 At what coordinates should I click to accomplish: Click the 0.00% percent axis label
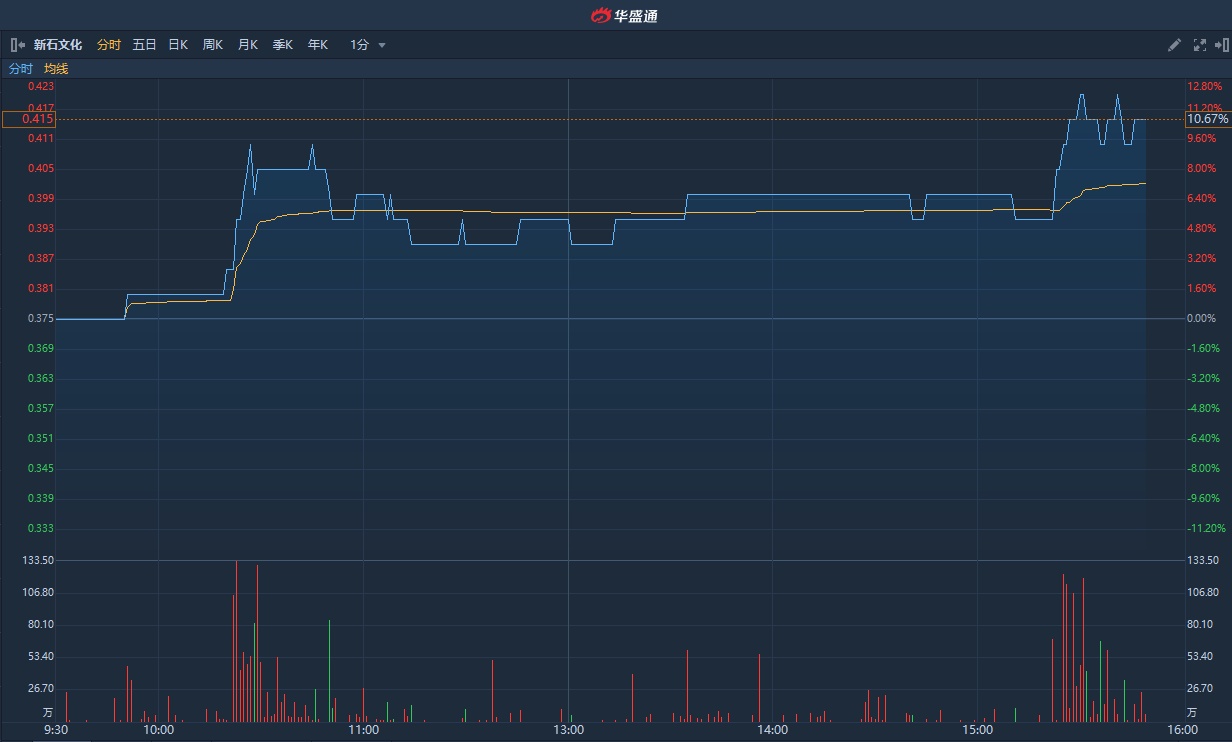(1201, 318)
